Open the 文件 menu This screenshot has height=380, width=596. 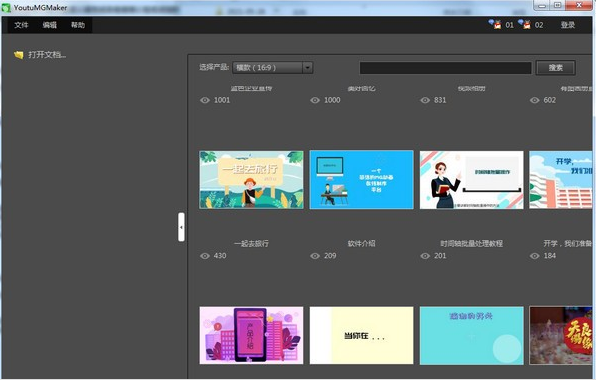pyautogui.click(x=21, y=25)
